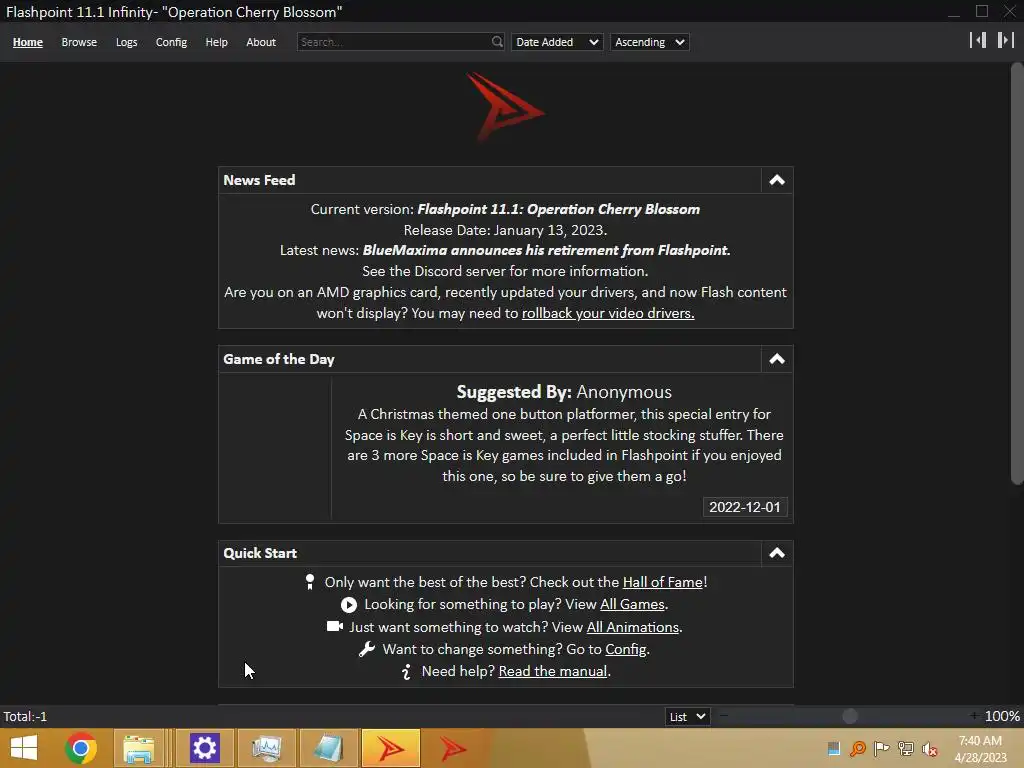Click the wrench icon beside Config

click(367, 649)
